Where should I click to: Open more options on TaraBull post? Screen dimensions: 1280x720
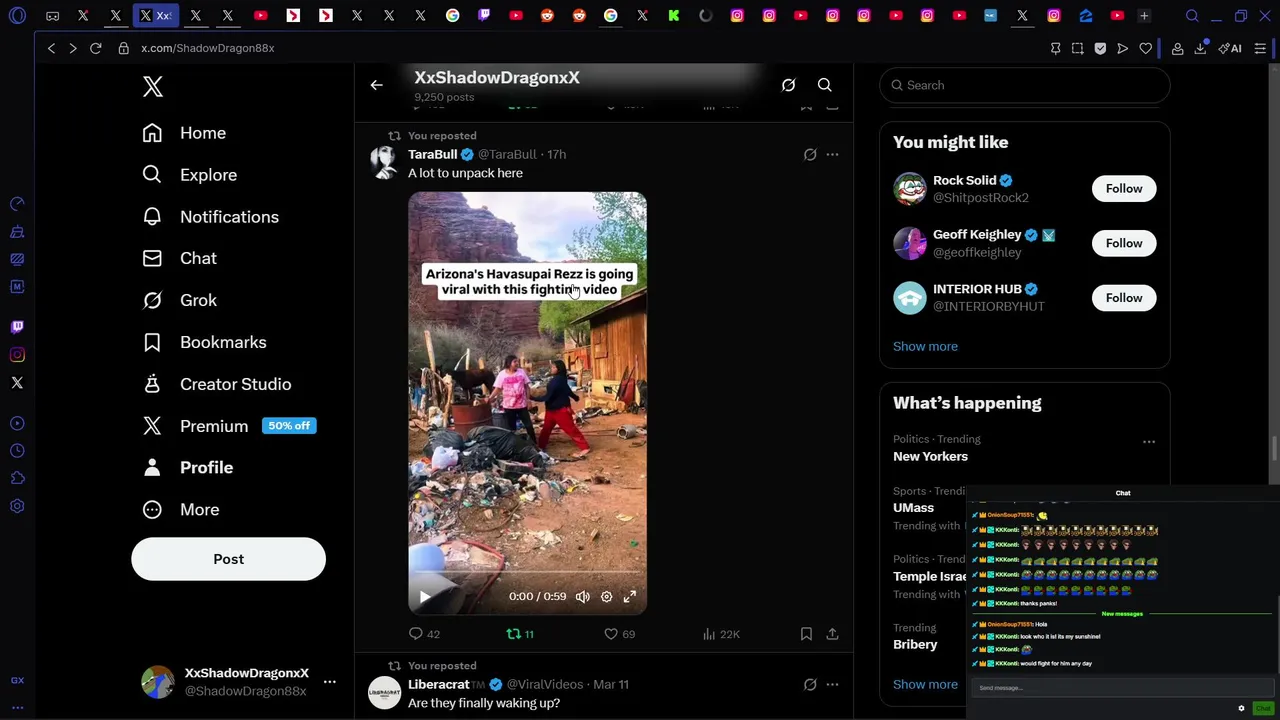832,155
